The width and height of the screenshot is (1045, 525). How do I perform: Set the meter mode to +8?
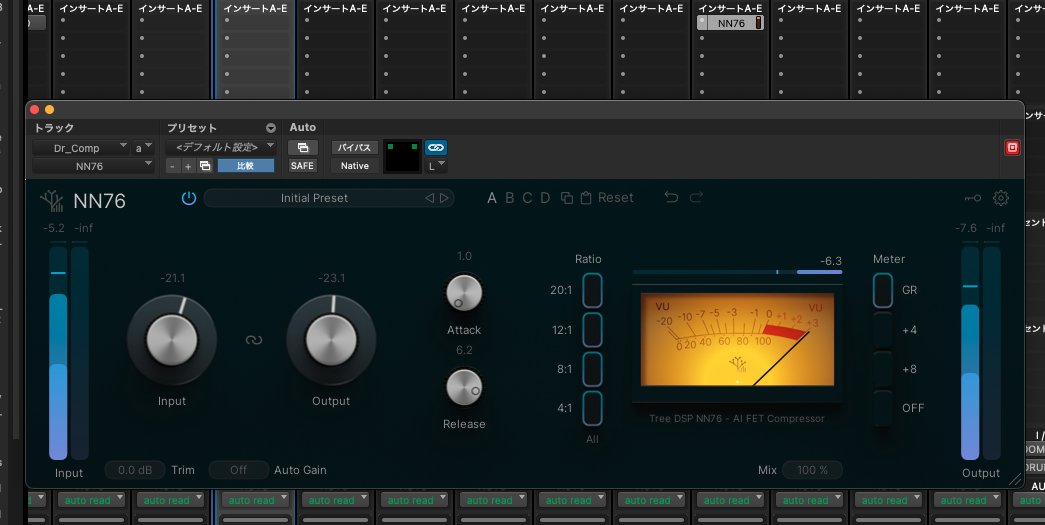tap(882, 369)
